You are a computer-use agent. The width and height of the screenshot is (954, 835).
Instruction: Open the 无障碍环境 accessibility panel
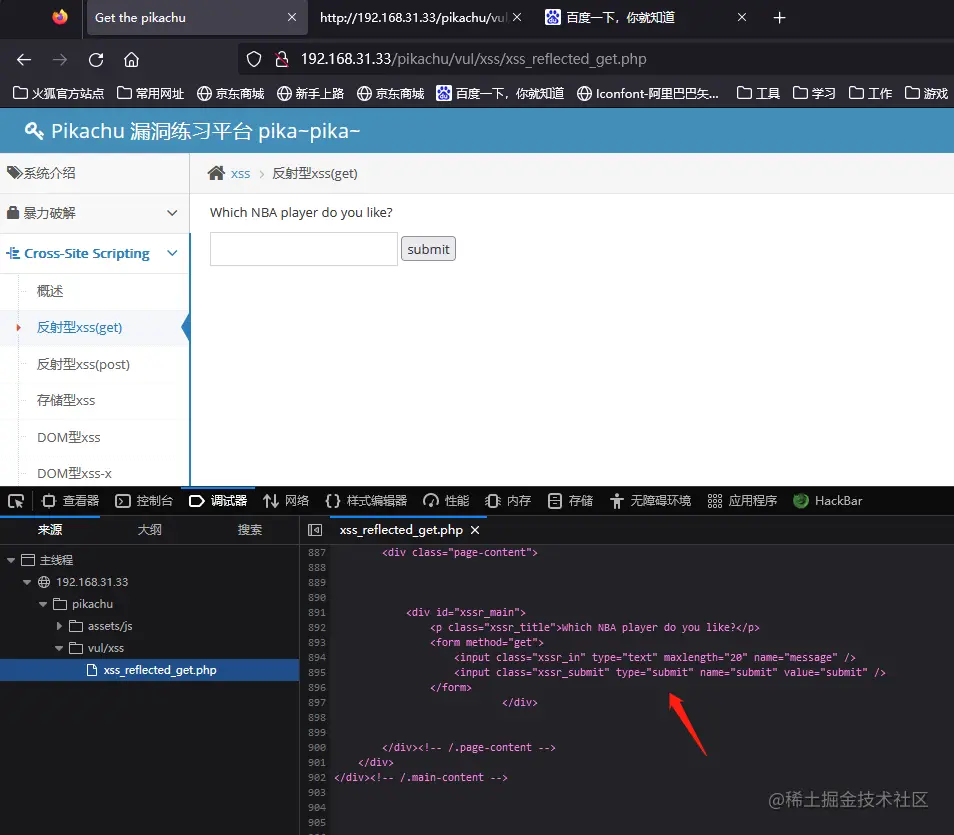[x=650, y=501]
